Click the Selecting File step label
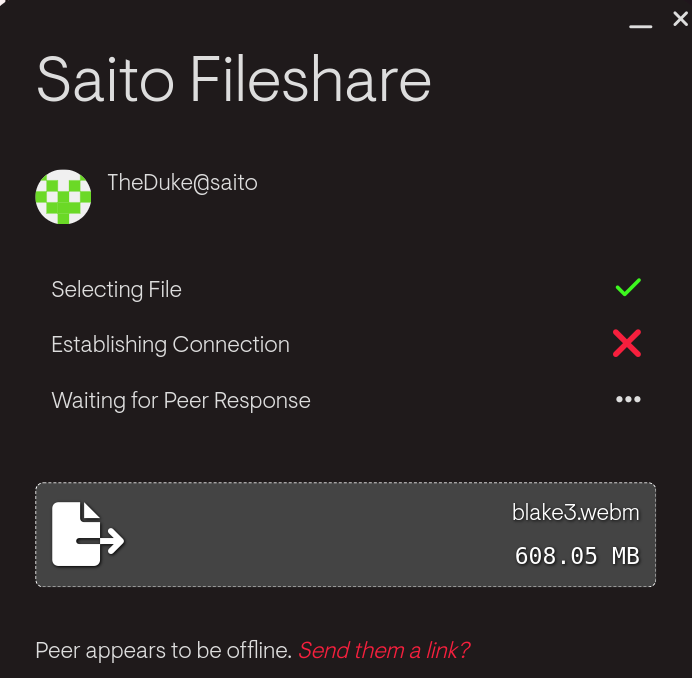Image resolution: width=692 pixels, height=678 pixels. [x=116, y=290]
